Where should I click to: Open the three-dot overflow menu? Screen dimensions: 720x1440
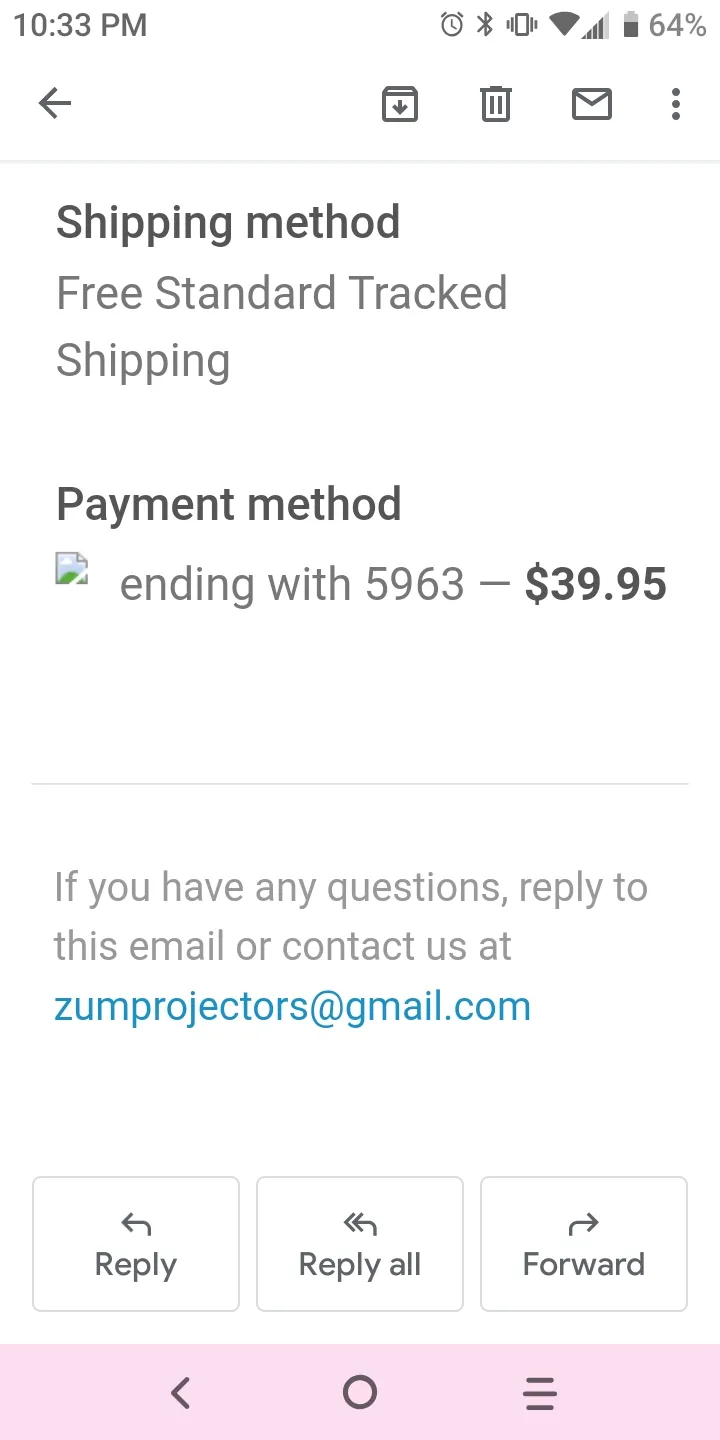click(676, 104)
